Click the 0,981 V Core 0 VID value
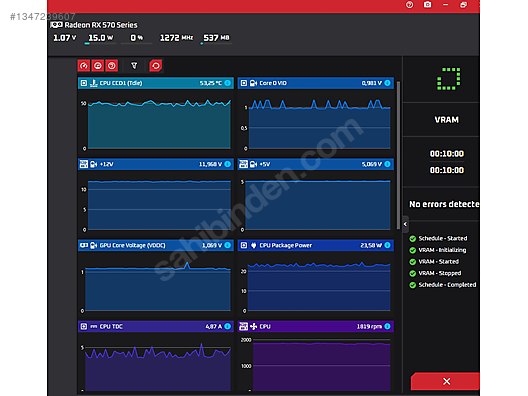Image resolution: width=528 pixels, height=396 pixels. pos(371,83)
